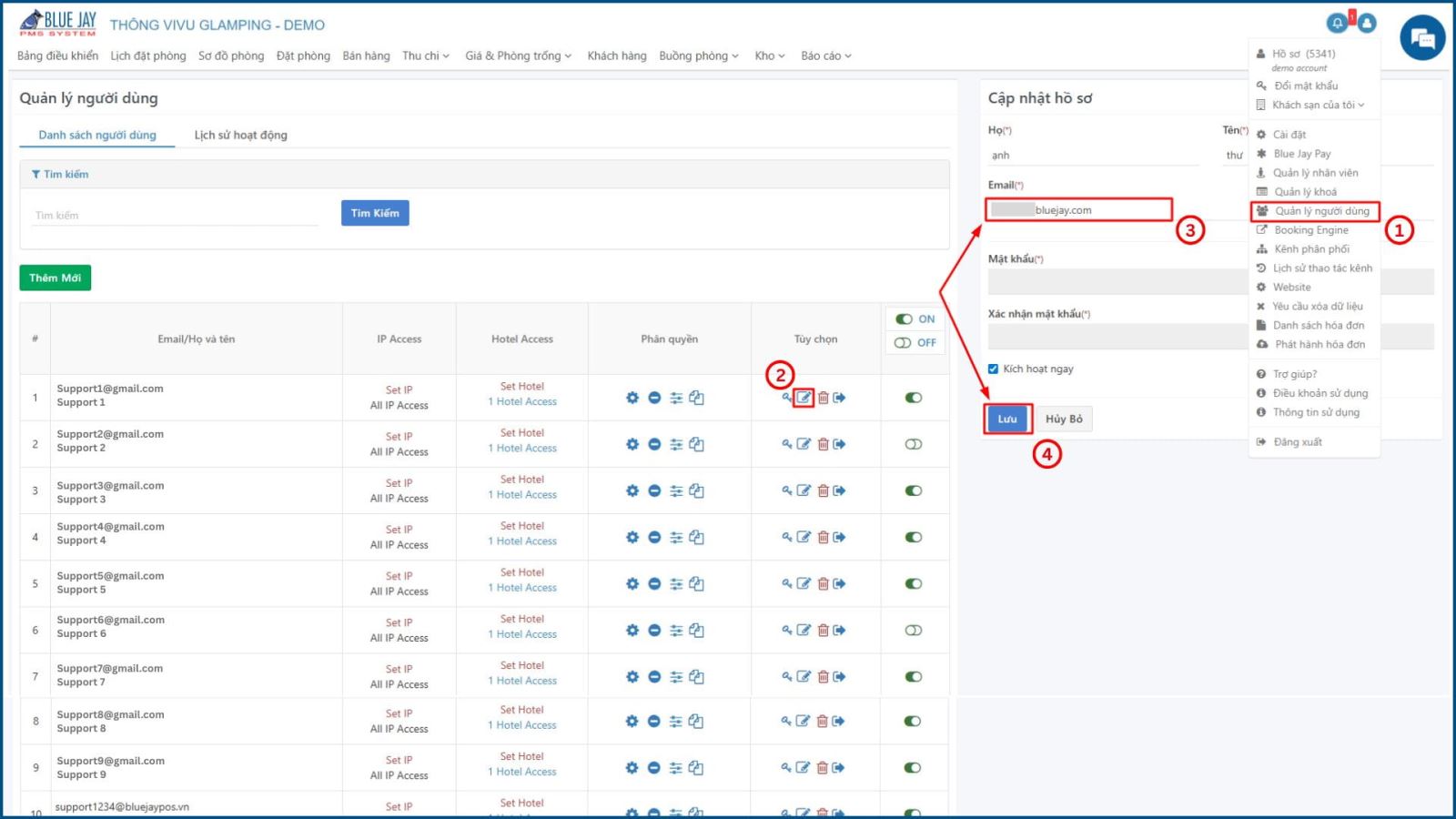Toggle the active switch for Support 4
The image size is (1456, 819).
point(914,537)
